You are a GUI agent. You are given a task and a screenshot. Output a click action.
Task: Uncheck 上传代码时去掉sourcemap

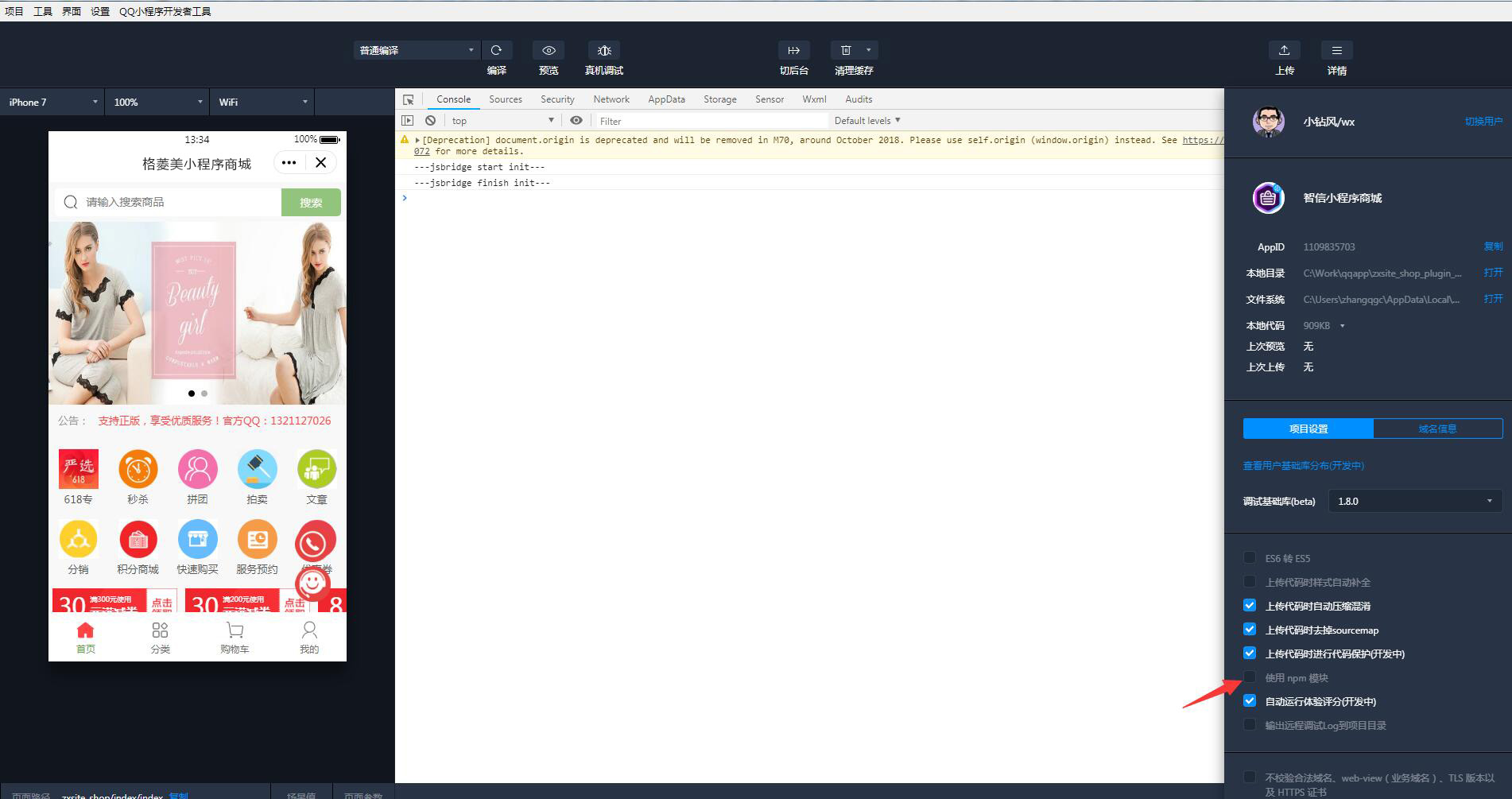tap(1250, 629)
